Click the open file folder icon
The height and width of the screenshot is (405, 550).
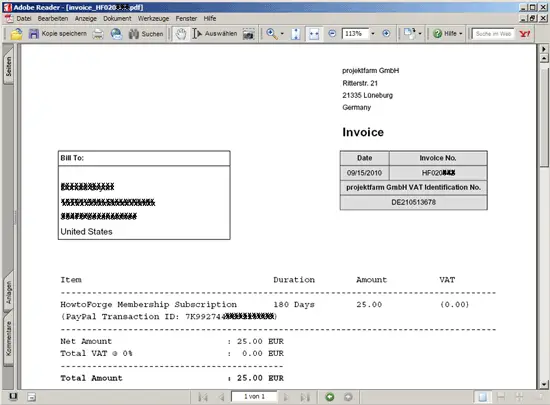click(x=16, y=34)
